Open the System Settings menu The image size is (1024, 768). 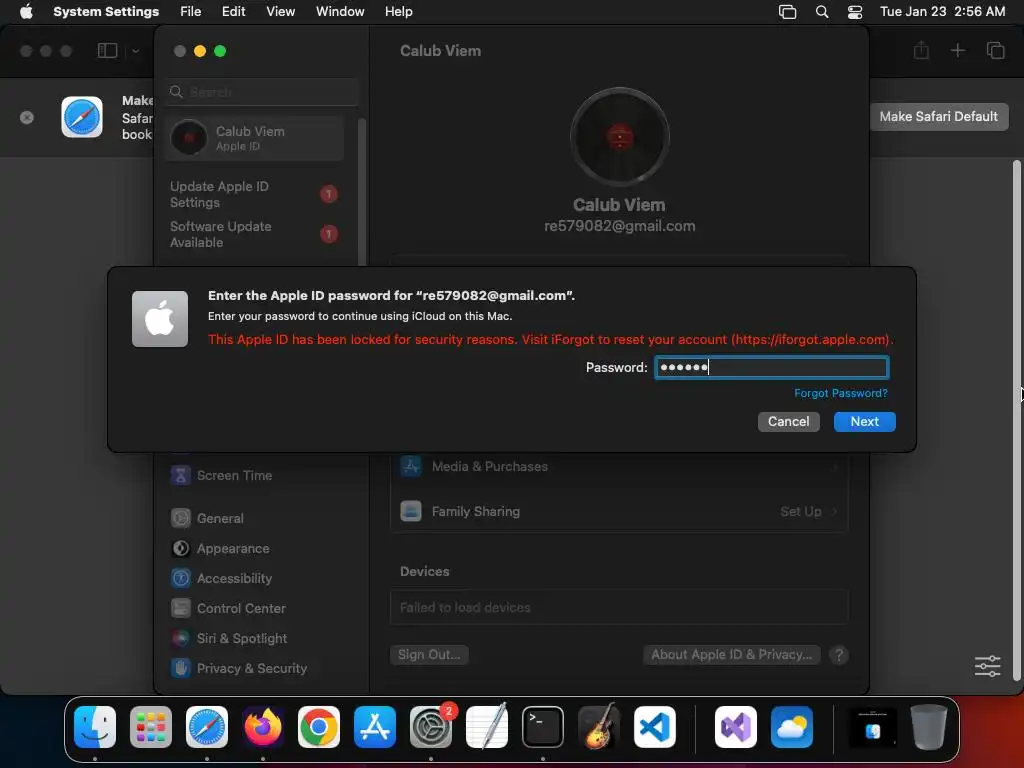point(106,11)
